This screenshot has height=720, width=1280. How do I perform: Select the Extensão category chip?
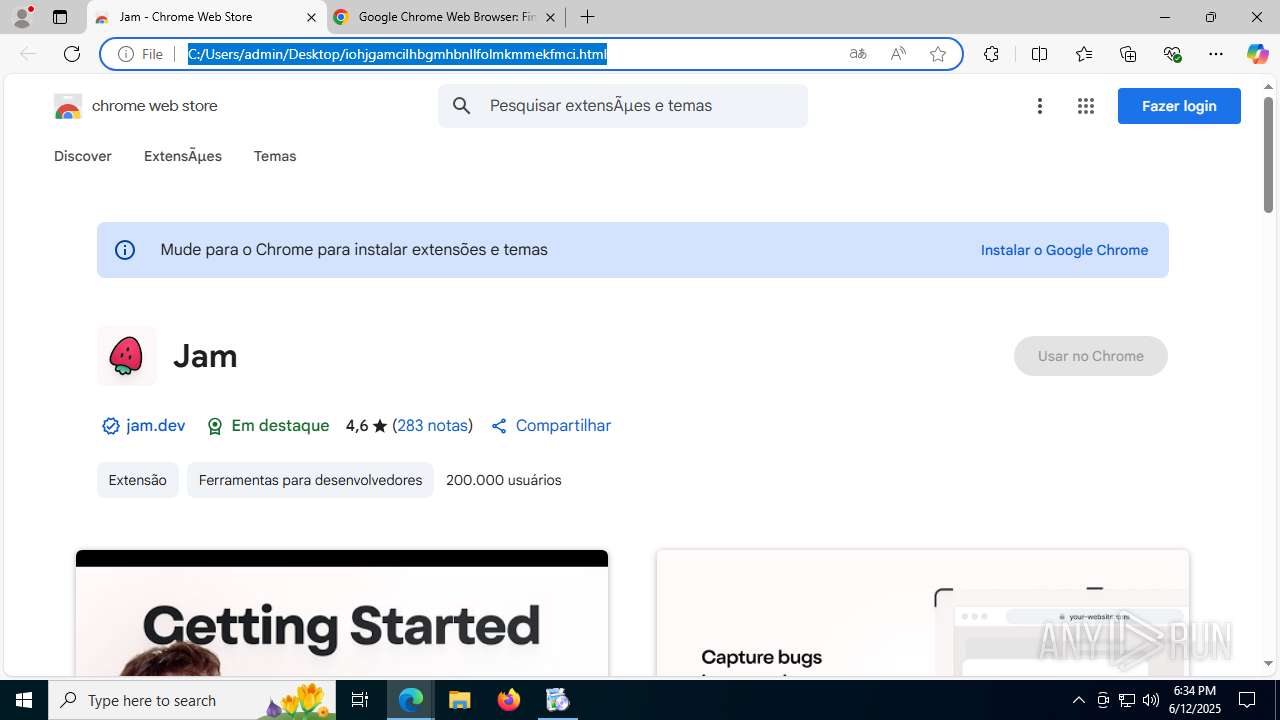coord(138,480)
